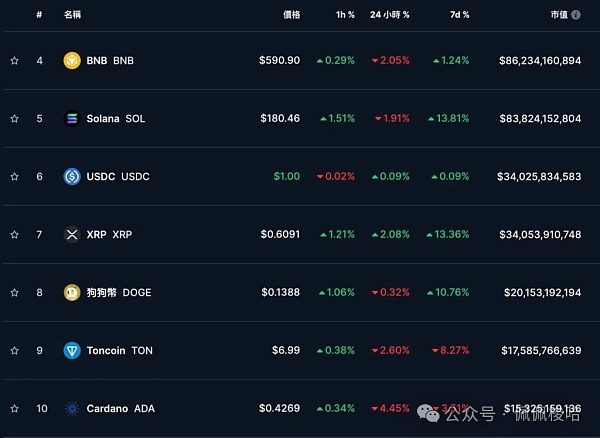Click the USDC coin logo icon
This screenshot has height=438, width=600.
click(72, 176)
